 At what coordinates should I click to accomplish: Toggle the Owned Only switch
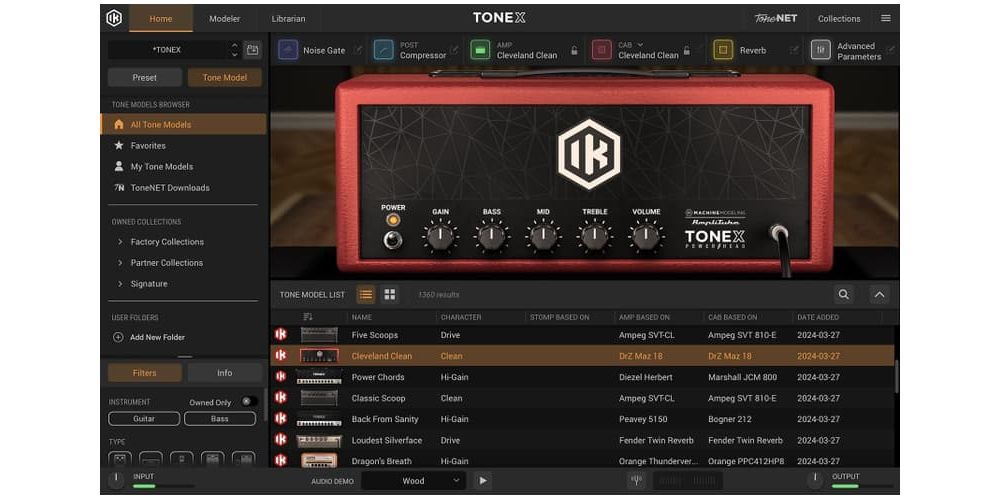point(249,402)
